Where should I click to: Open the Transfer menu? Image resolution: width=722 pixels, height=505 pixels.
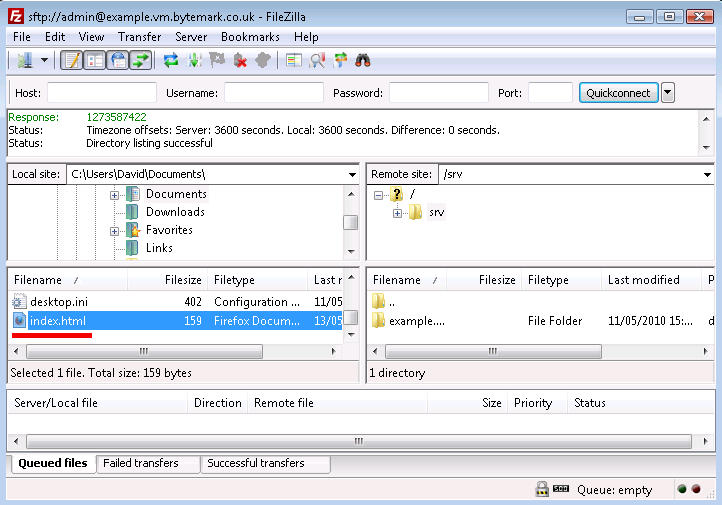(140, 37)
